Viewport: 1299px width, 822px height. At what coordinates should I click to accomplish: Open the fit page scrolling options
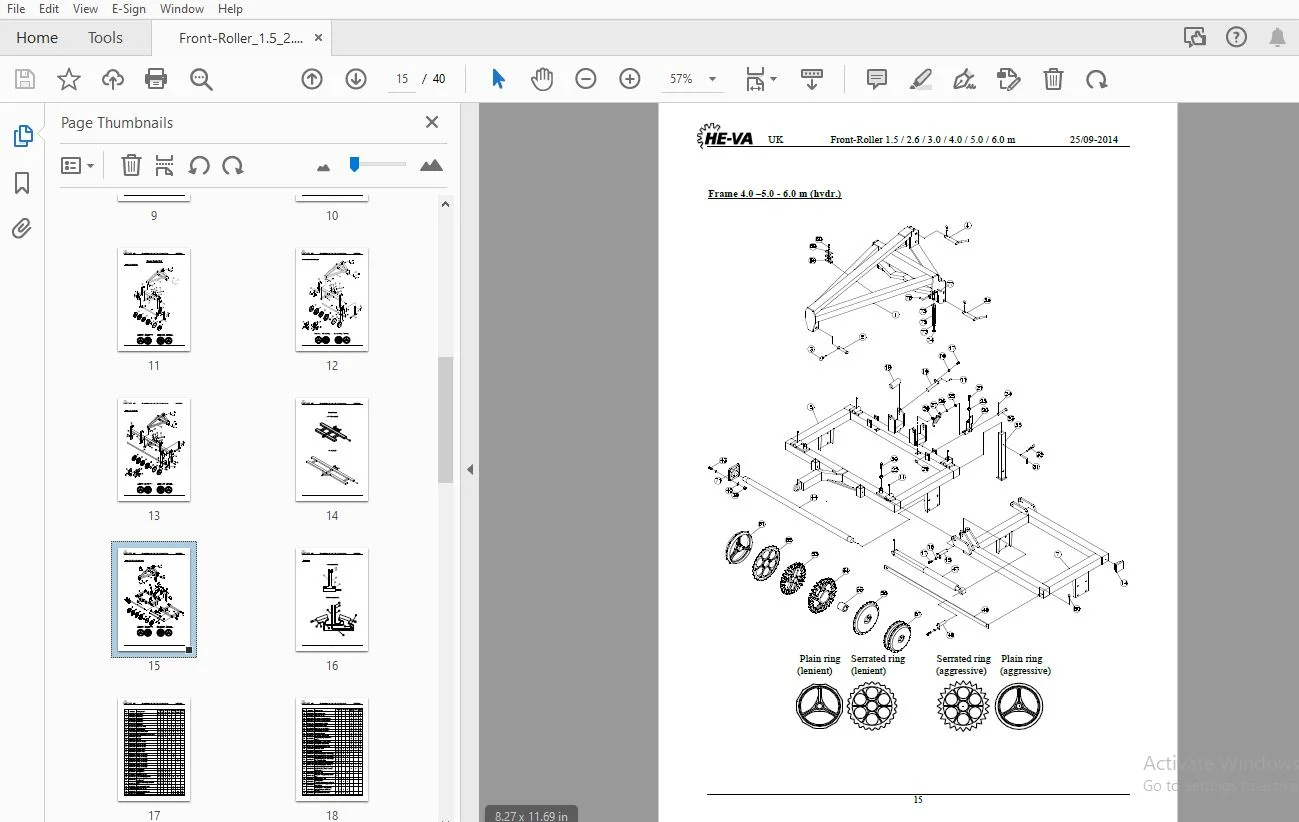tap(761, 79)
